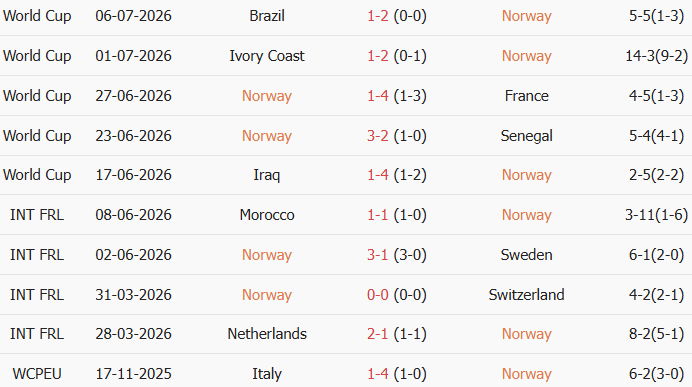Open the France team link
692x387 pixels.
tap(527, 96)
